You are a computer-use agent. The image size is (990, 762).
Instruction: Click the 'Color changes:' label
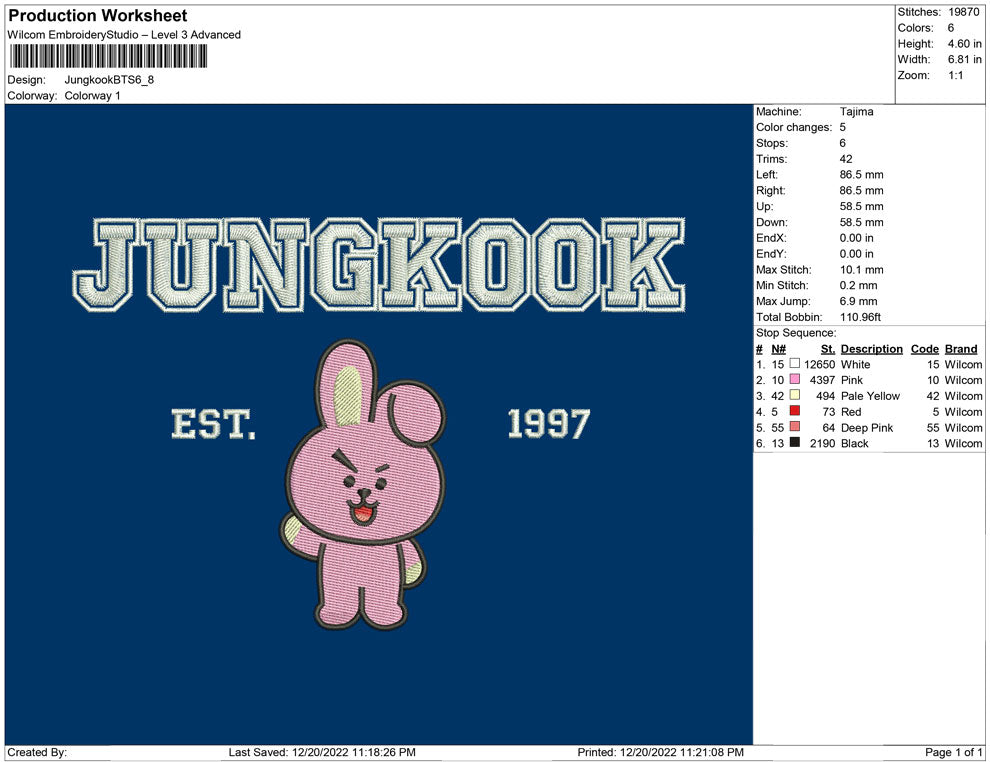(794, 128)
